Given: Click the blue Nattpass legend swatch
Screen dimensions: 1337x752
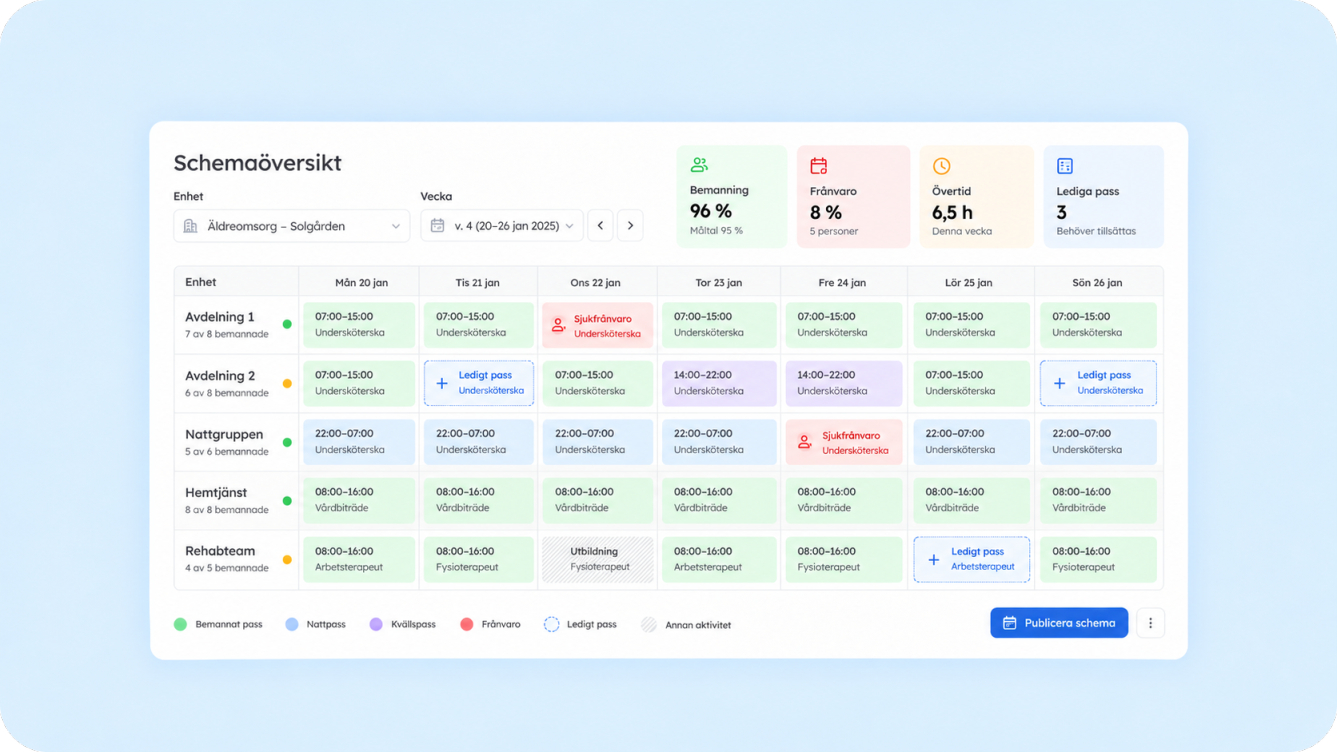Looking at the screenshot, I should pyautogui.click(x=292, y=624).
